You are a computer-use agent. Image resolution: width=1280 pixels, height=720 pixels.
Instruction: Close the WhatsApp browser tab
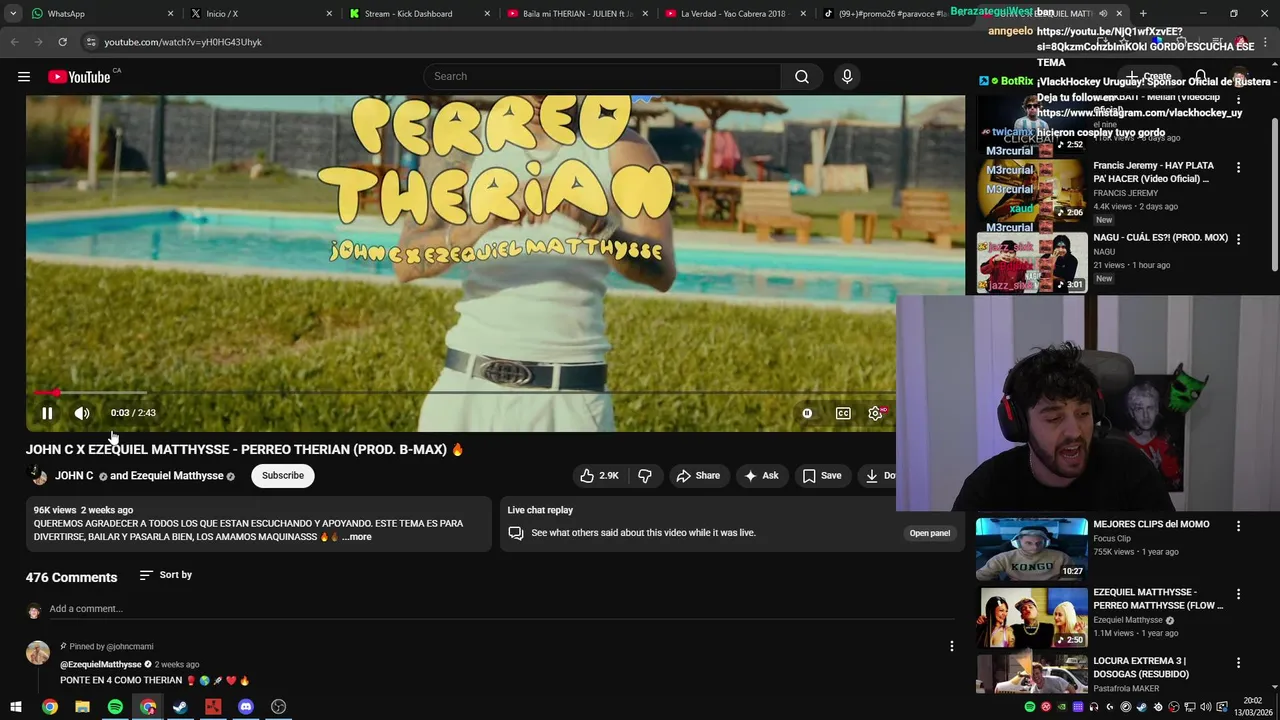coord(170,14)
